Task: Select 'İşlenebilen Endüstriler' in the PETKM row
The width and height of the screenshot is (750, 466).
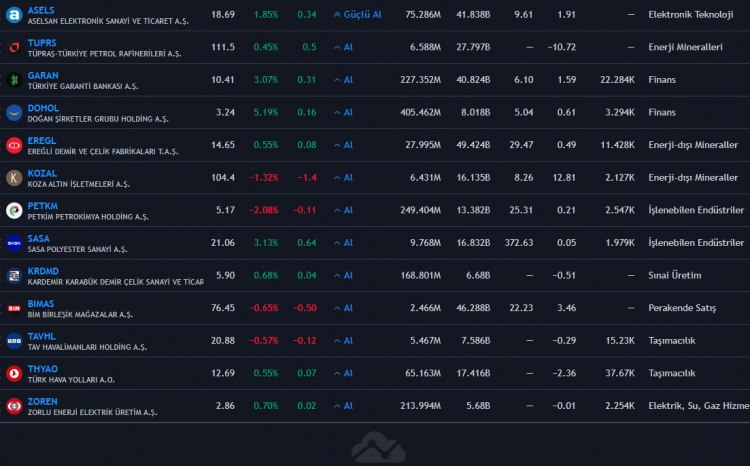Action: click(x=696, y=210)
